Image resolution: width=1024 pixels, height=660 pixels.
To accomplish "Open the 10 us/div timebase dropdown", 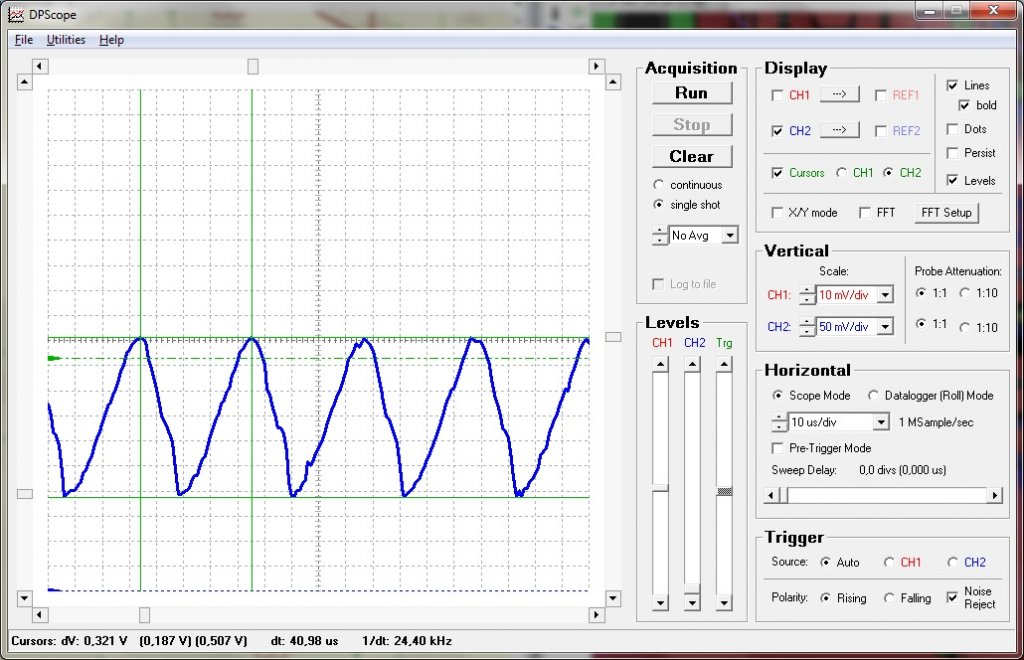I will [x=881, y=422].
